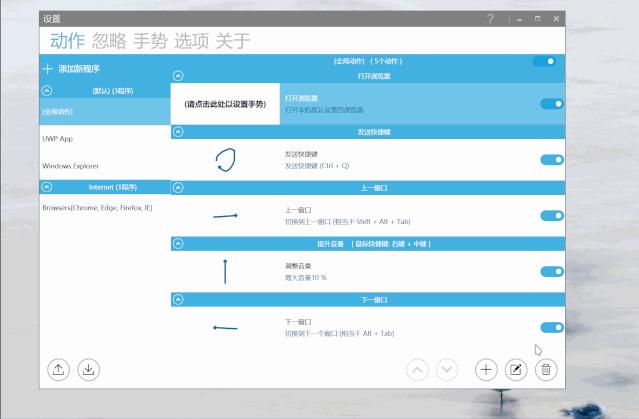639x419 pixels.
Task: Collapse the 上一窗口 action section
Action: (x=178, y=187)
